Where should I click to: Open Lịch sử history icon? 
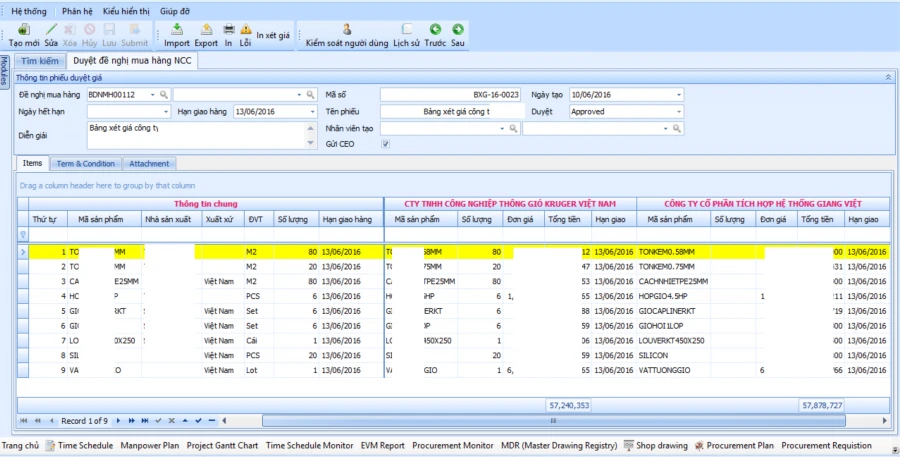[406, 29]
